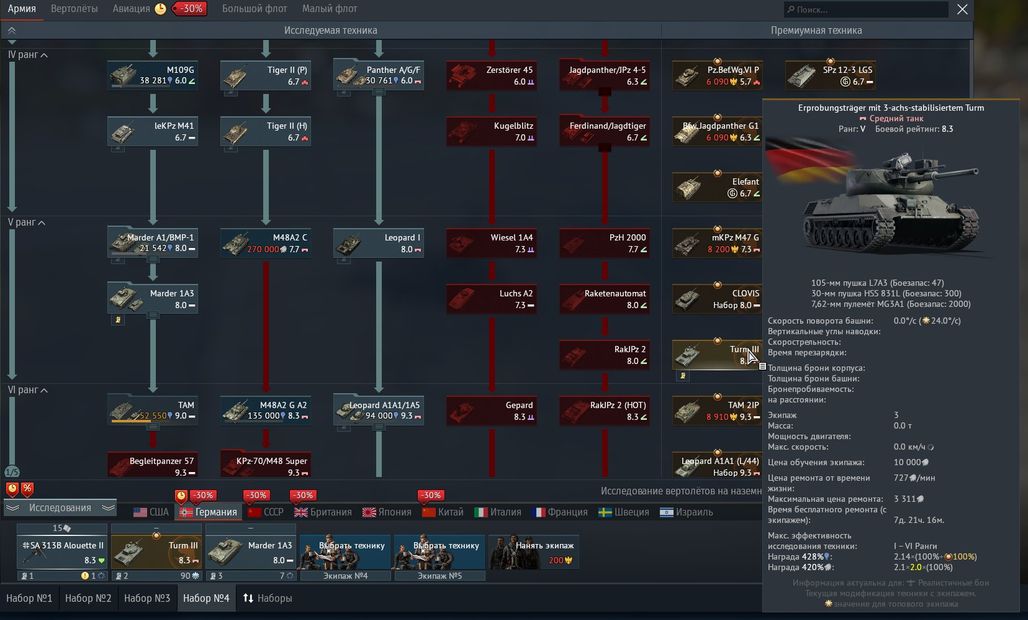This screenshot has height=620, width=1028.
Task: Switch to the Большой флот tab
Action: (x=254, y=9)
